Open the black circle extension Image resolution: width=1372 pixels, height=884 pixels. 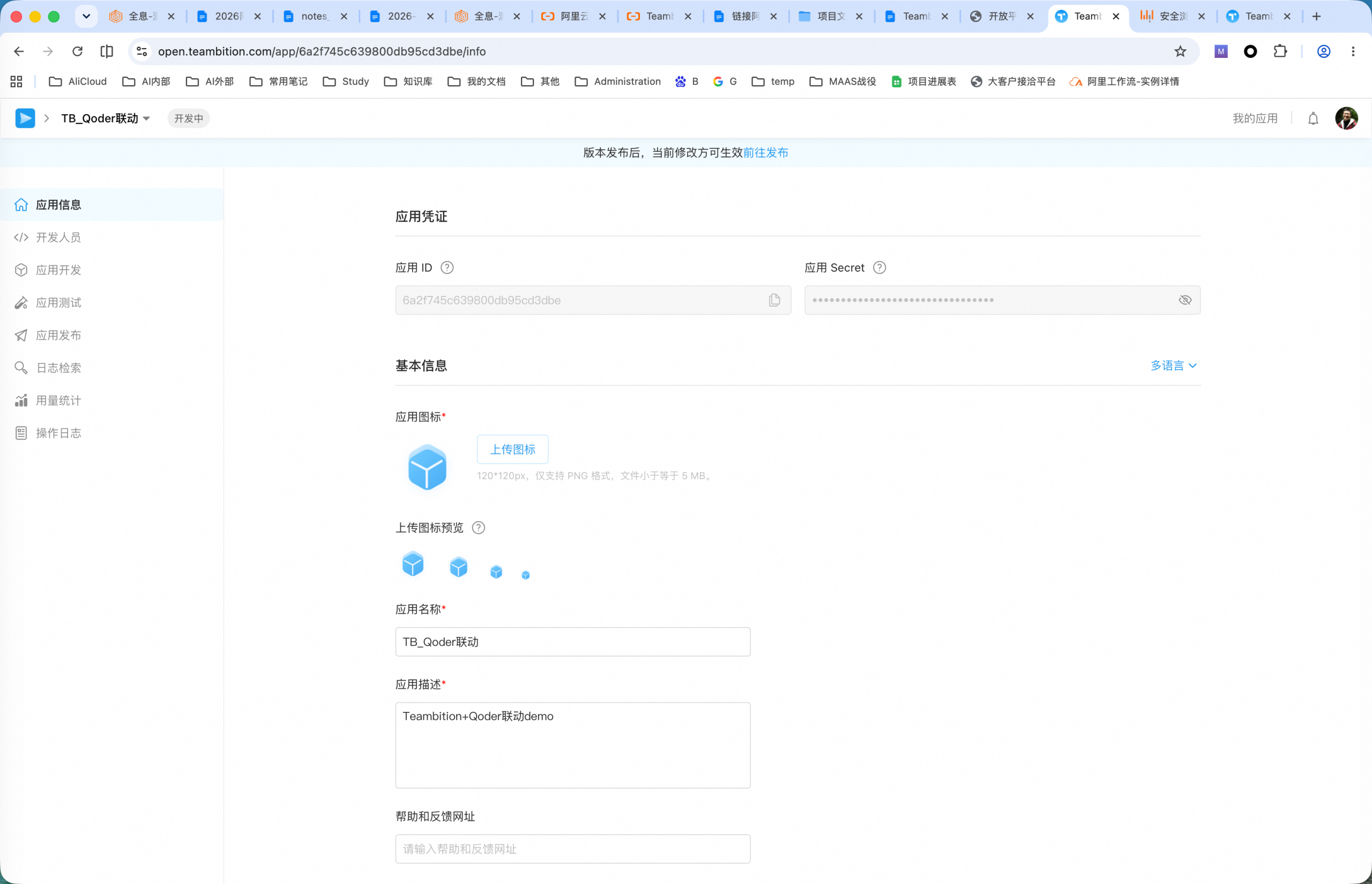1250,51
